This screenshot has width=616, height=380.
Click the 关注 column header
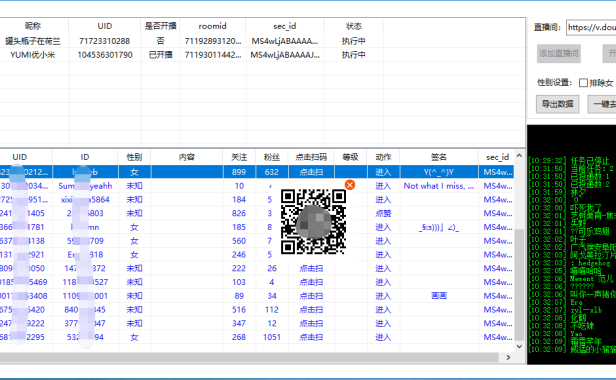[x=239, y=157]
